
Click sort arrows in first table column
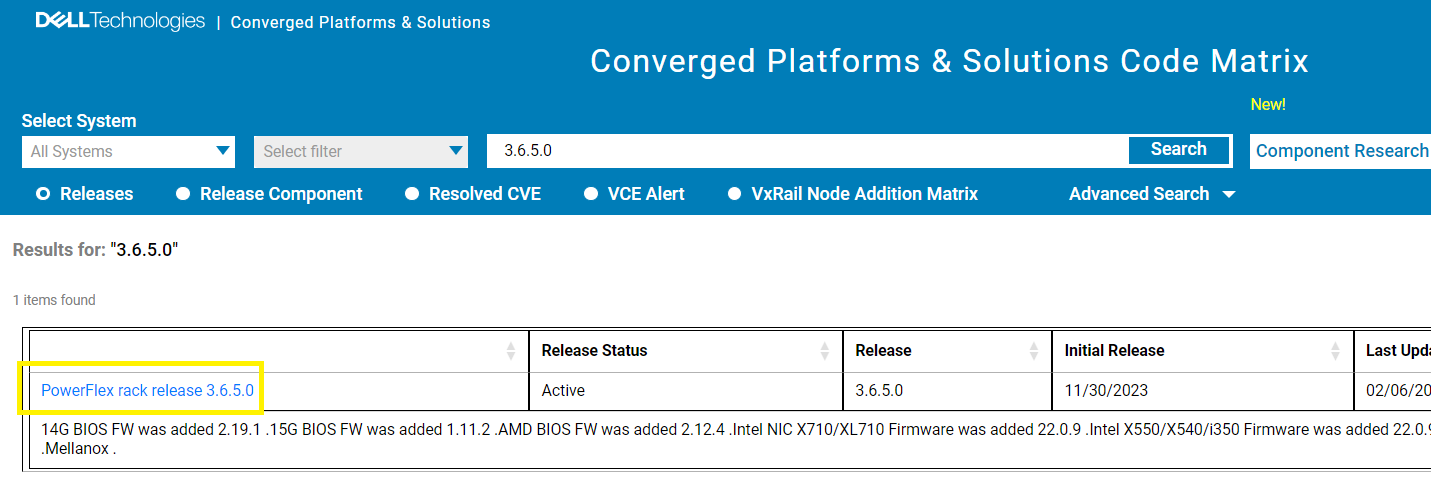tap(511, 351)
